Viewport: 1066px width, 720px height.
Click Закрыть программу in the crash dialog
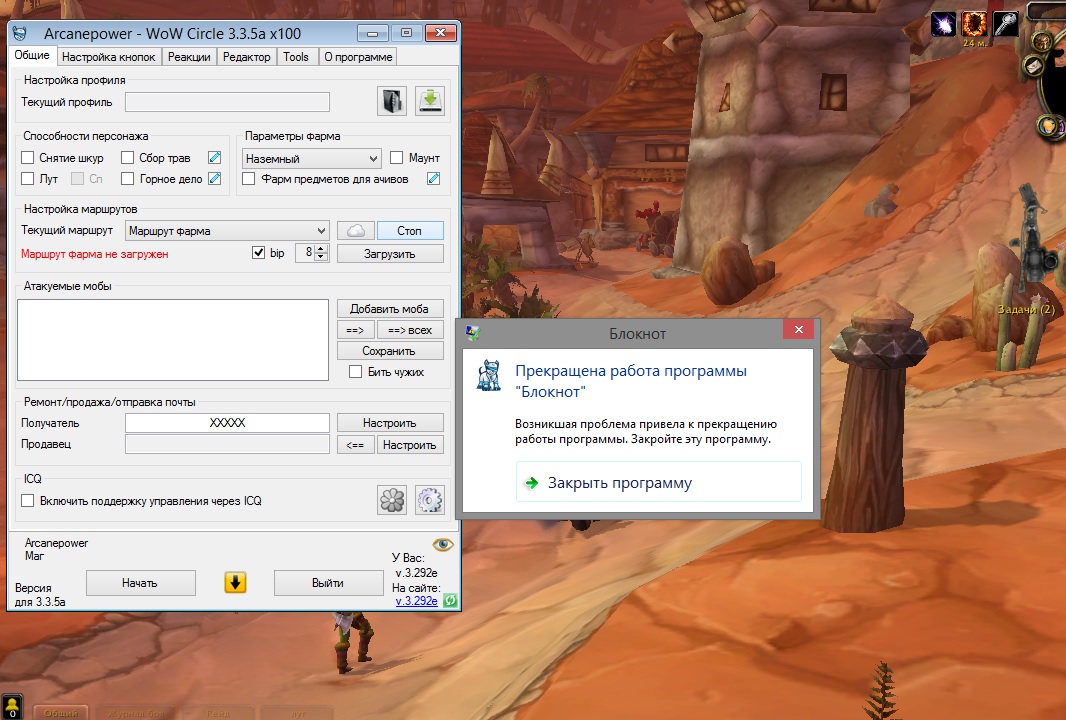(619, 483)
